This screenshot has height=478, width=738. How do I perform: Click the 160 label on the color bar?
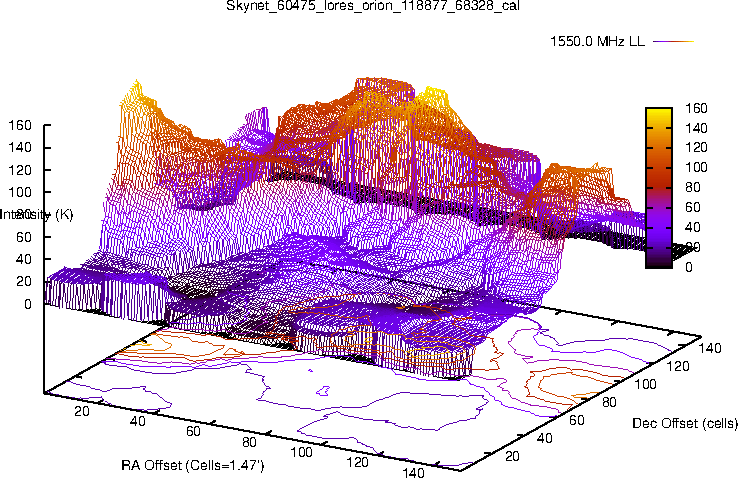(696, 108)
